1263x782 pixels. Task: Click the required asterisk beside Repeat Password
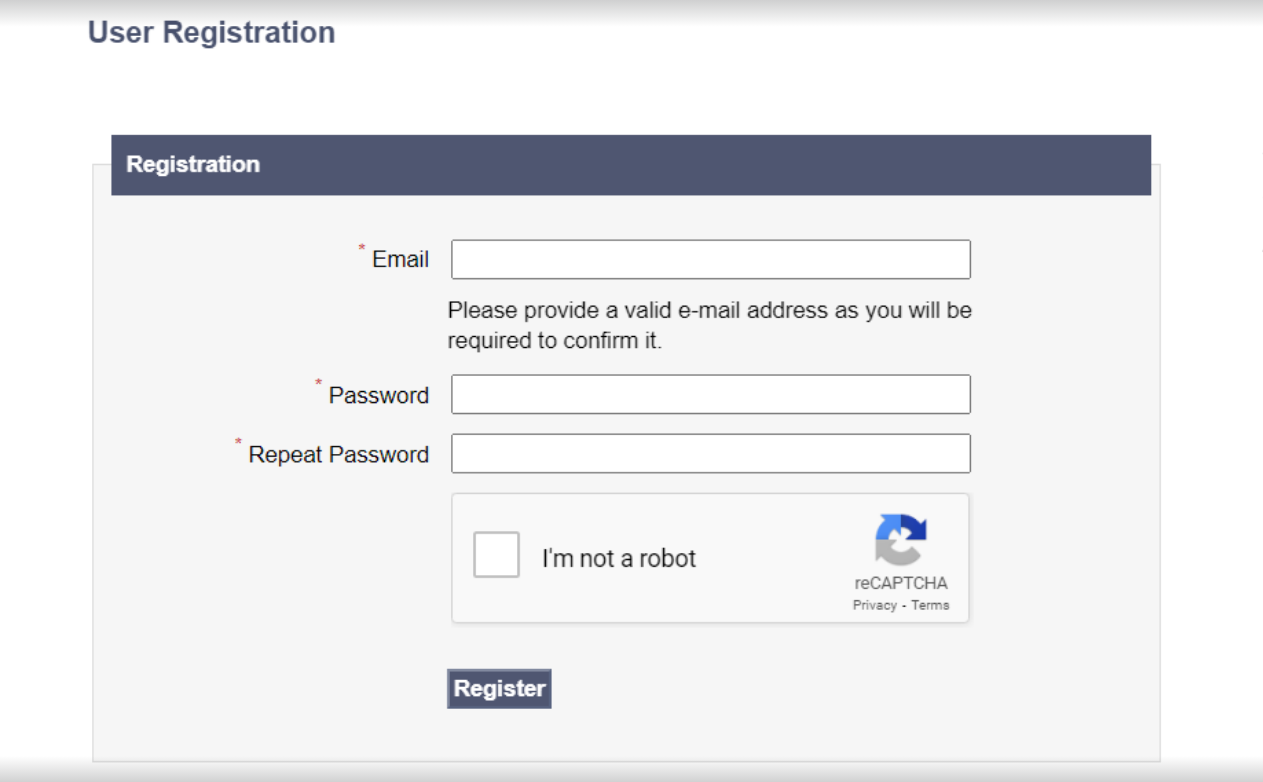[239, 442]
